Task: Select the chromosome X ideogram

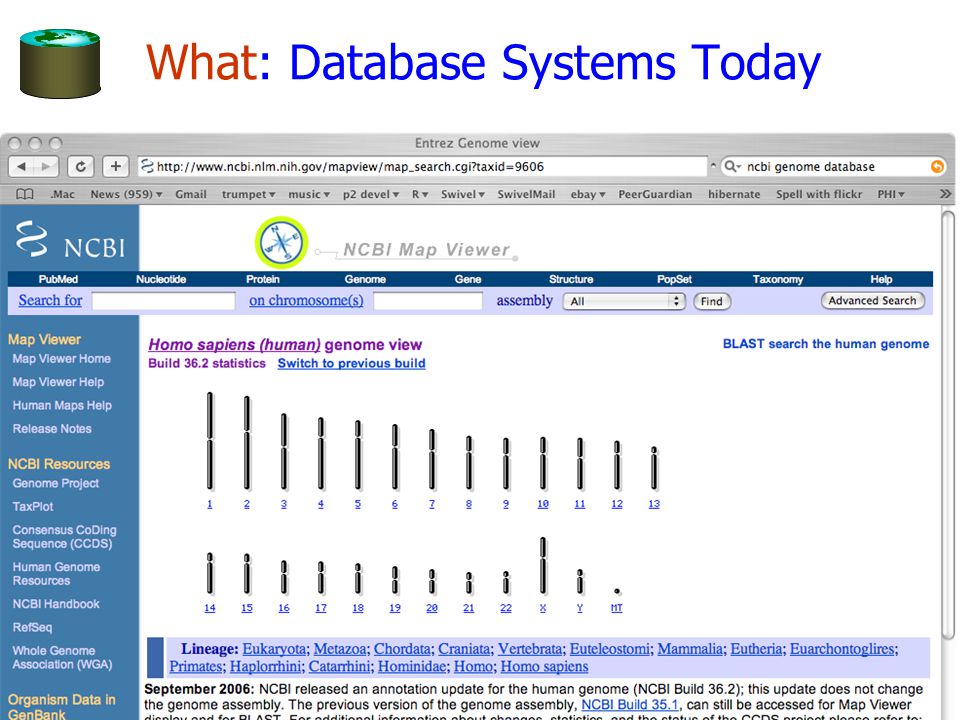Action: pyautogui.click(x=543, y=565)
